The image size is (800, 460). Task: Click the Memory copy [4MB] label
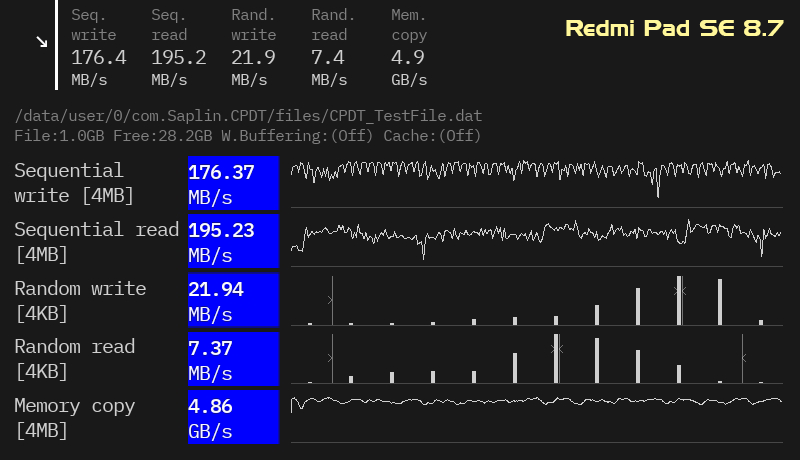[74, 418]
